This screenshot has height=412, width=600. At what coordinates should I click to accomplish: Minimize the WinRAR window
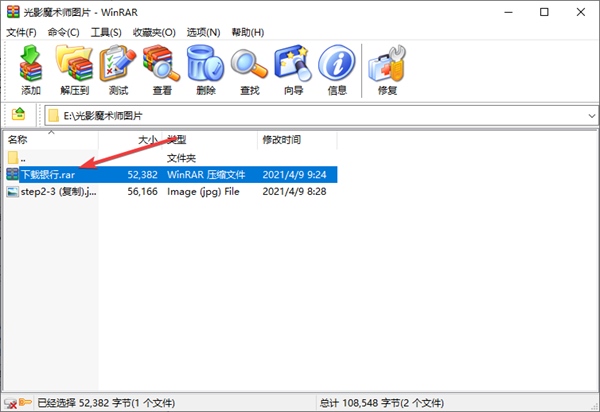coord(508,12)
